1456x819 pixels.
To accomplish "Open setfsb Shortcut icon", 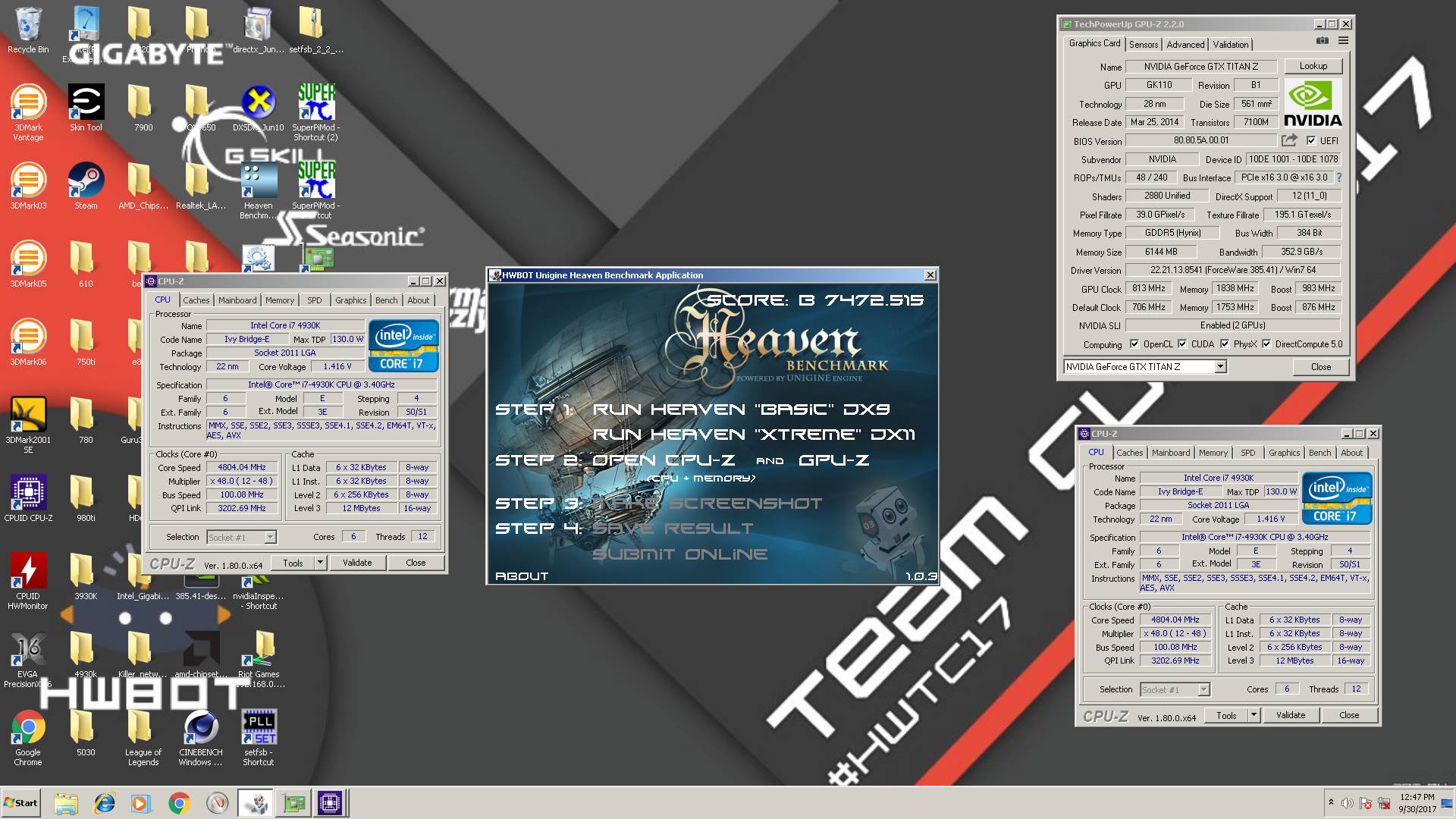I will [x=259, y=737].
